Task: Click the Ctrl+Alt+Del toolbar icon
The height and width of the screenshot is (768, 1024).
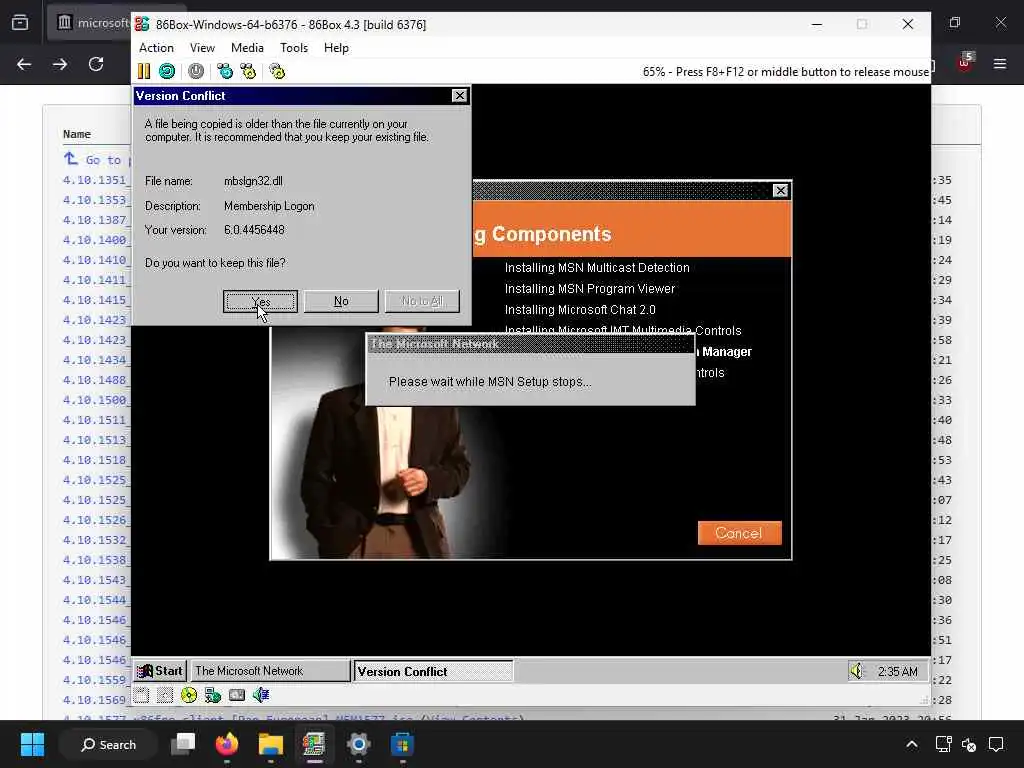Action: [225, 71]
